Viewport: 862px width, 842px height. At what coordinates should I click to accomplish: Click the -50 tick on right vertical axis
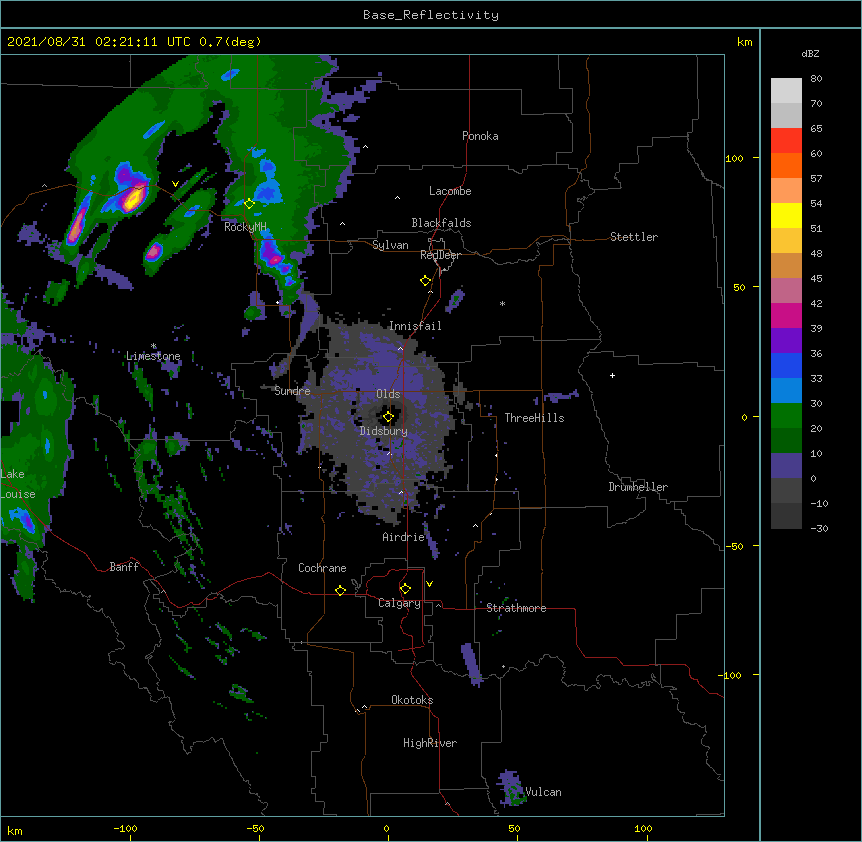[734, 546]
